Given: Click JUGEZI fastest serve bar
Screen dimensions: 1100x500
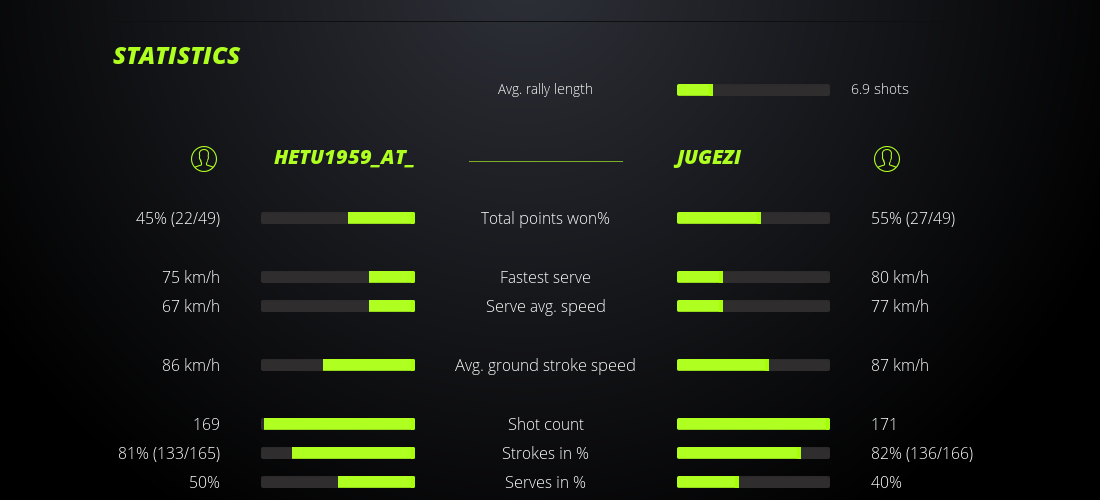Looking at the screenshot, I should (753, 277).
